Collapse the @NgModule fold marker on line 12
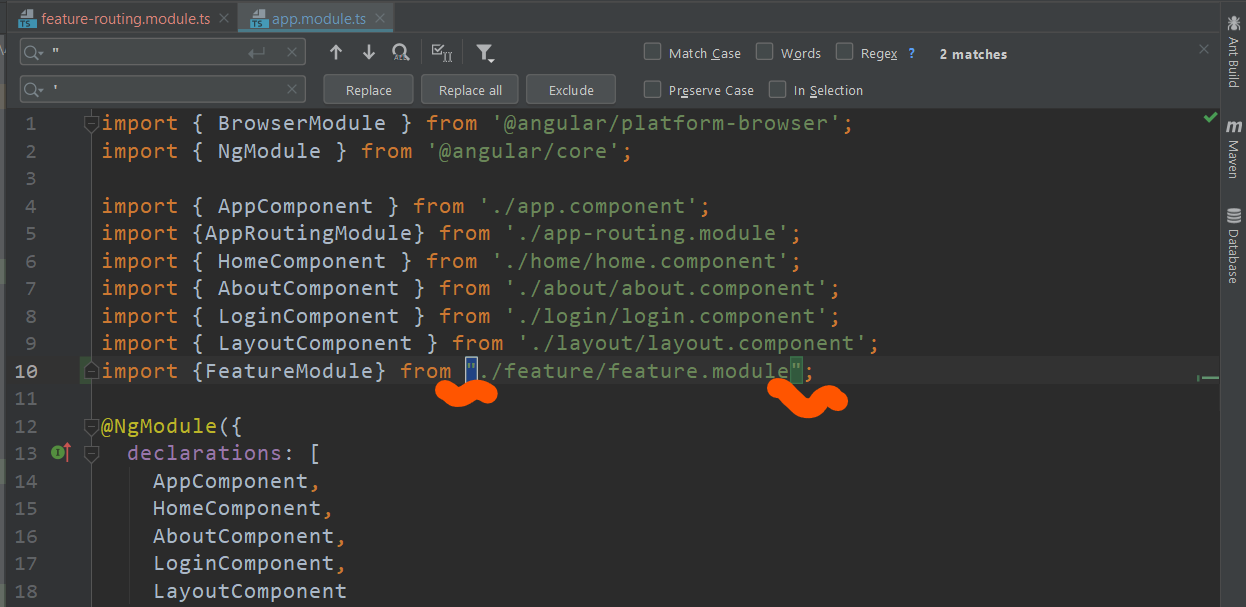This screenshot has height=607, width=1246. pyautogui.click(x=91, y=426)
